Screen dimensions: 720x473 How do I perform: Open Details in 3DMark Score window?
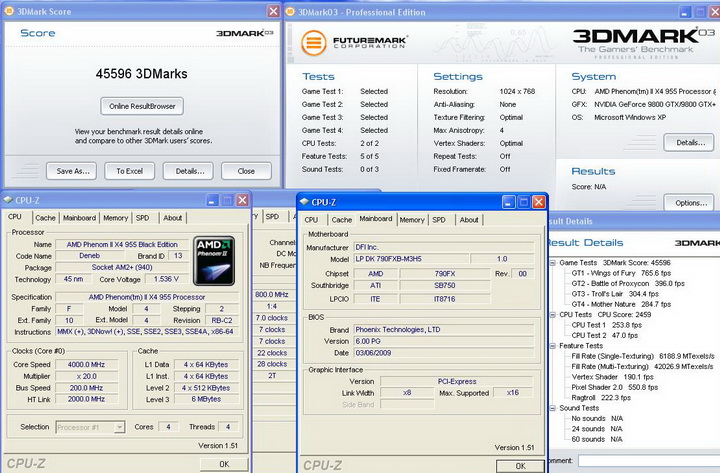pyautogui.click(x=188, y=171)
